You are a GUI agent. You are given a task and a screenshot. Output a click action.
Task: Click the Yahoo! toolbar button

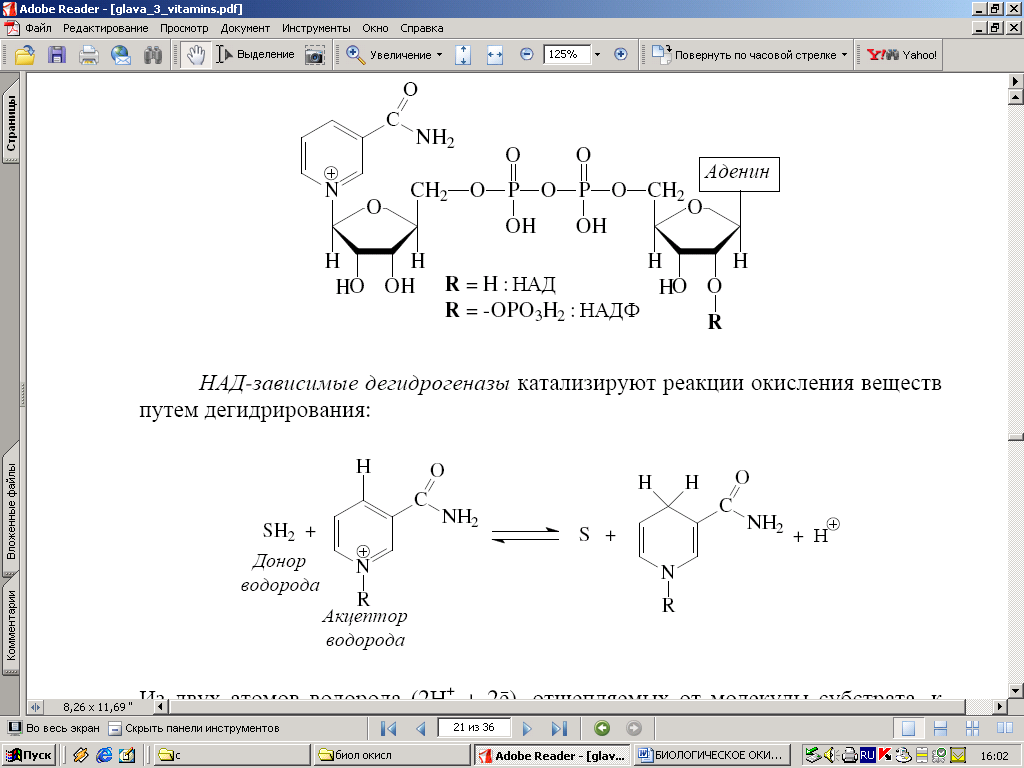click(x=902, y=55)
